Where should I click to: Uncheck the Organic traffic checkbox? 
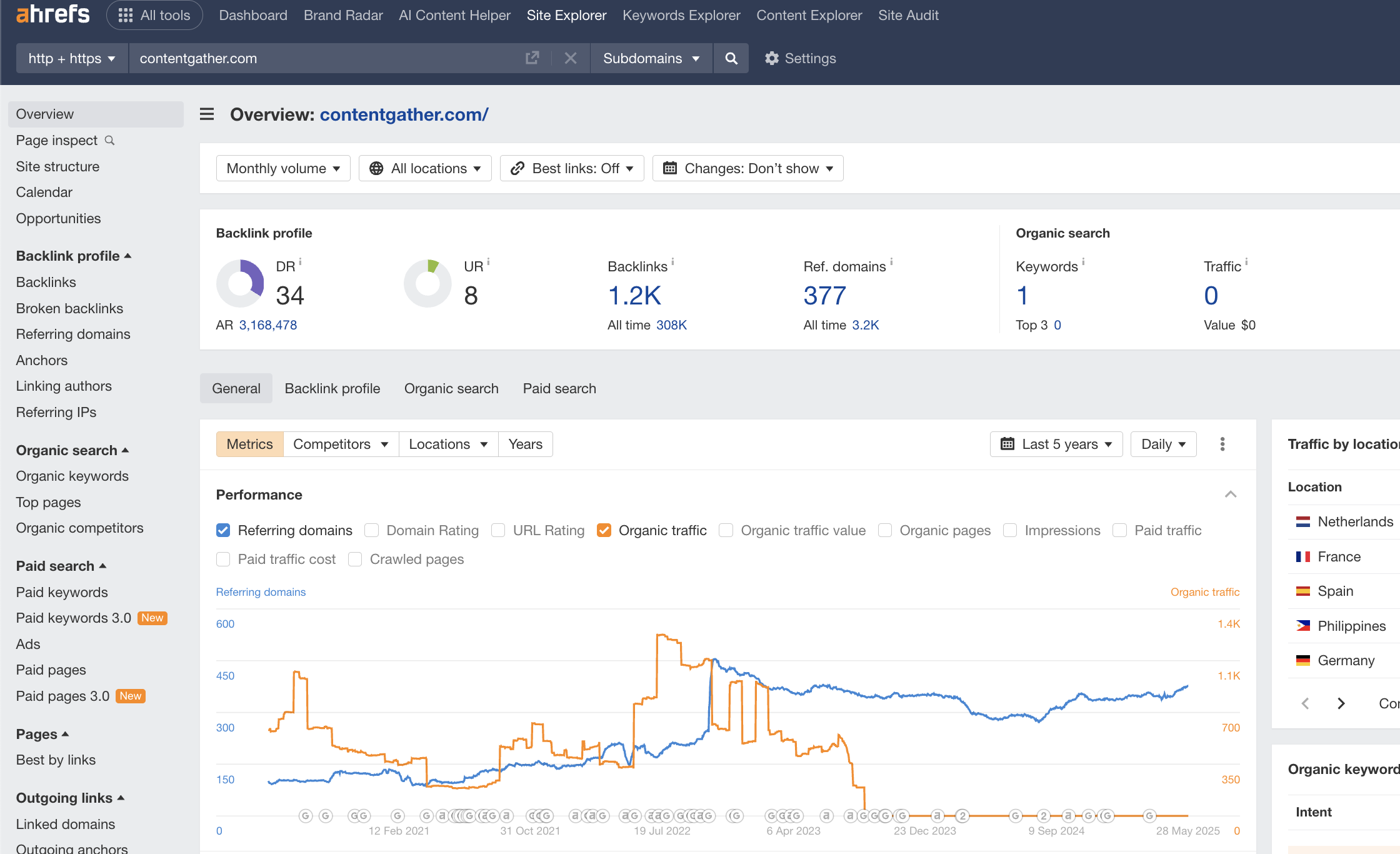pyautogui.click(x=604, y=530)
